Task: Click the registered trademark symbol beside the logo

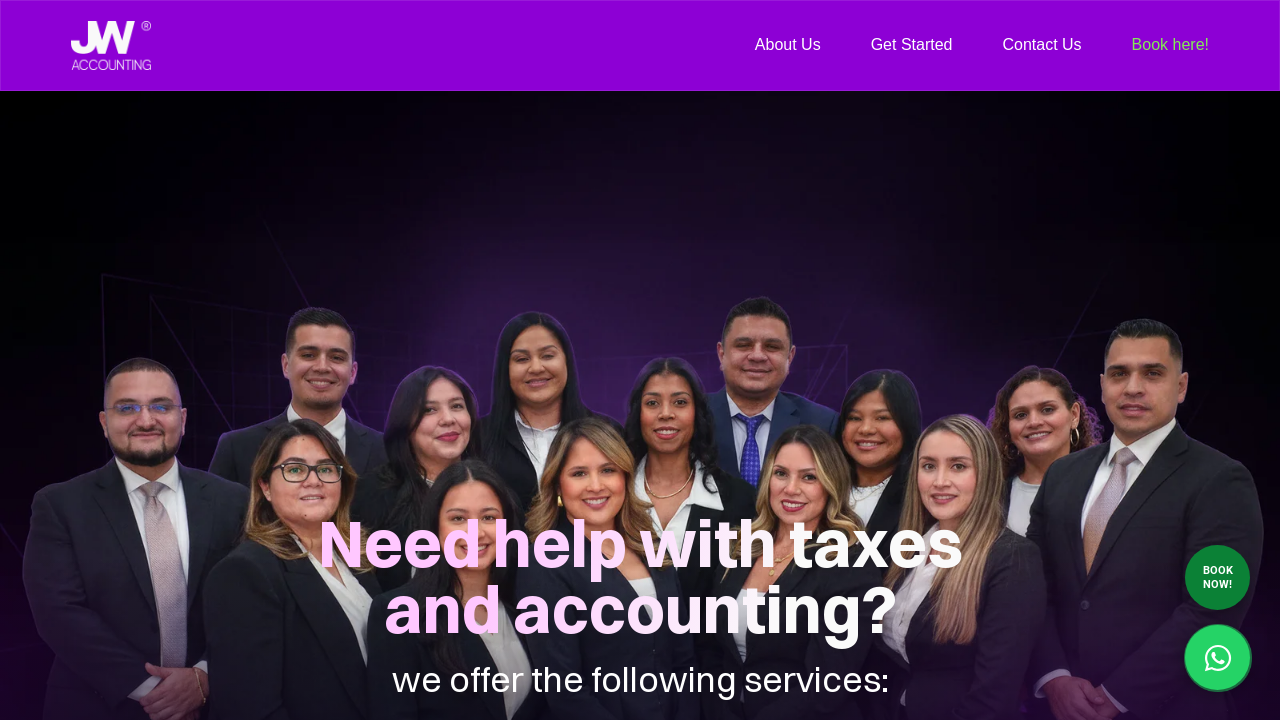Action: (146, 26)
